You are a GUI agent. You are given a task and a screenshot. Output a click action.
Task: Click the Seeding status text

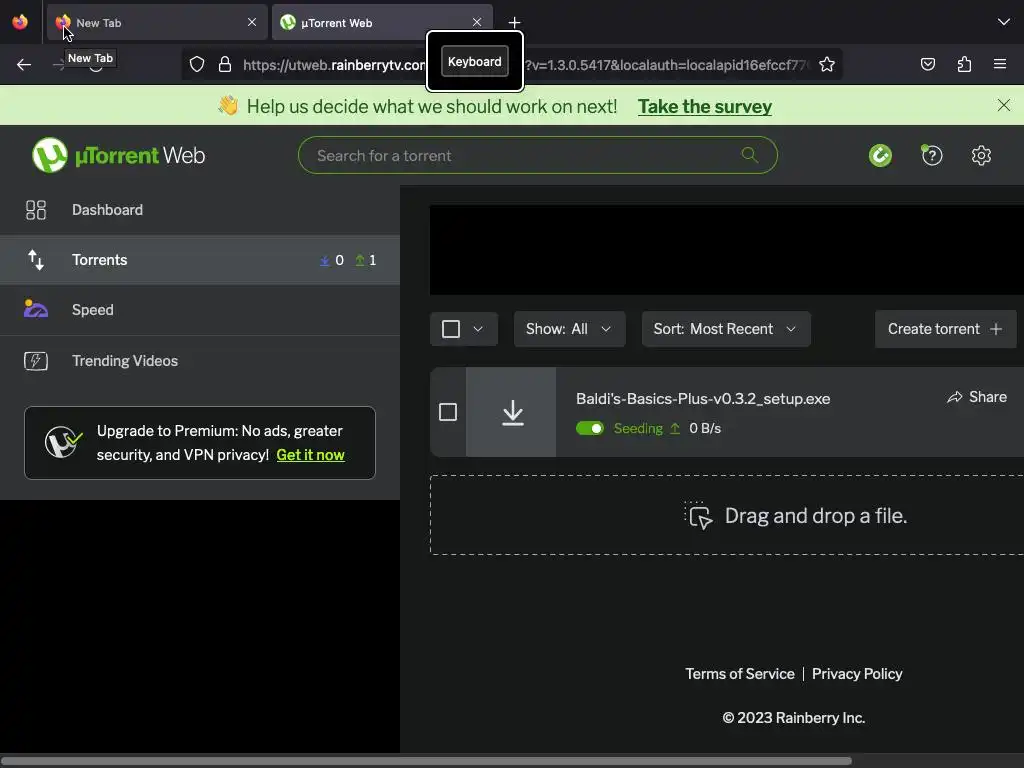(638, 428)
